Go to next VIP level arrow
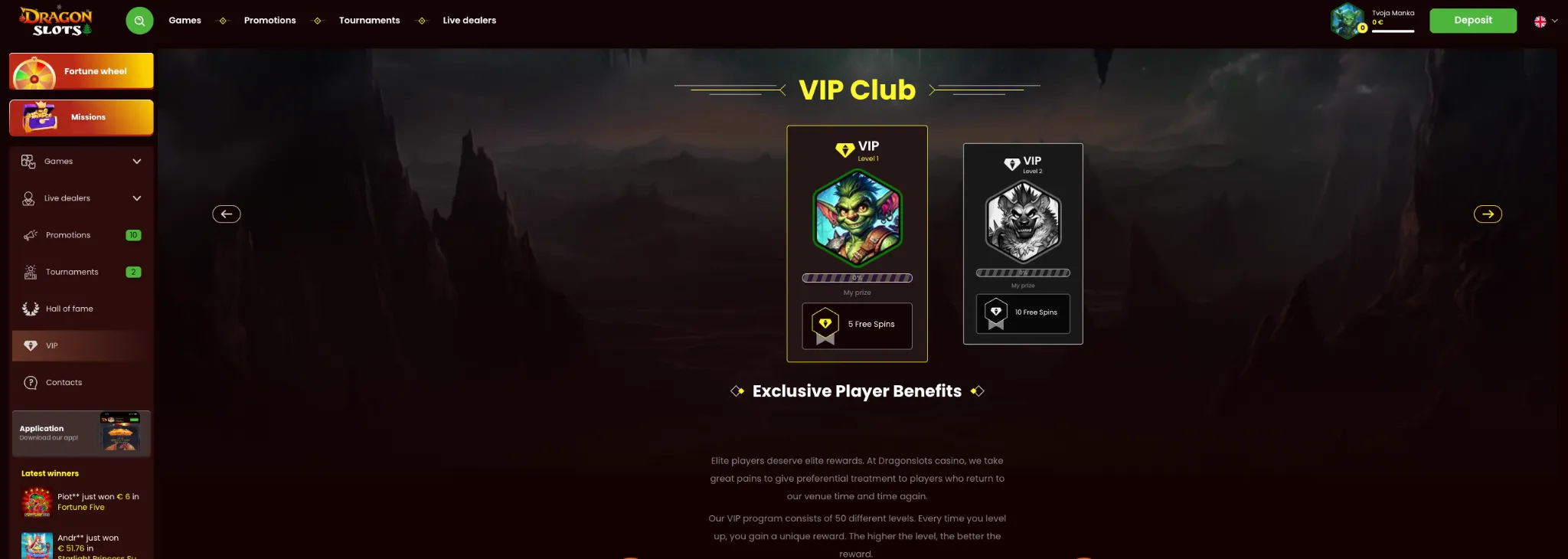The width and height of the screenshot is (1568, 559). coord(1488,214)
